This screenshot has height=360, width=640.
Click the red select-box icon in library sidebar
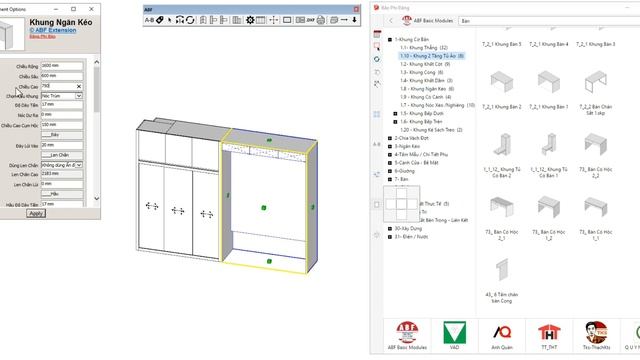point(377,47)
